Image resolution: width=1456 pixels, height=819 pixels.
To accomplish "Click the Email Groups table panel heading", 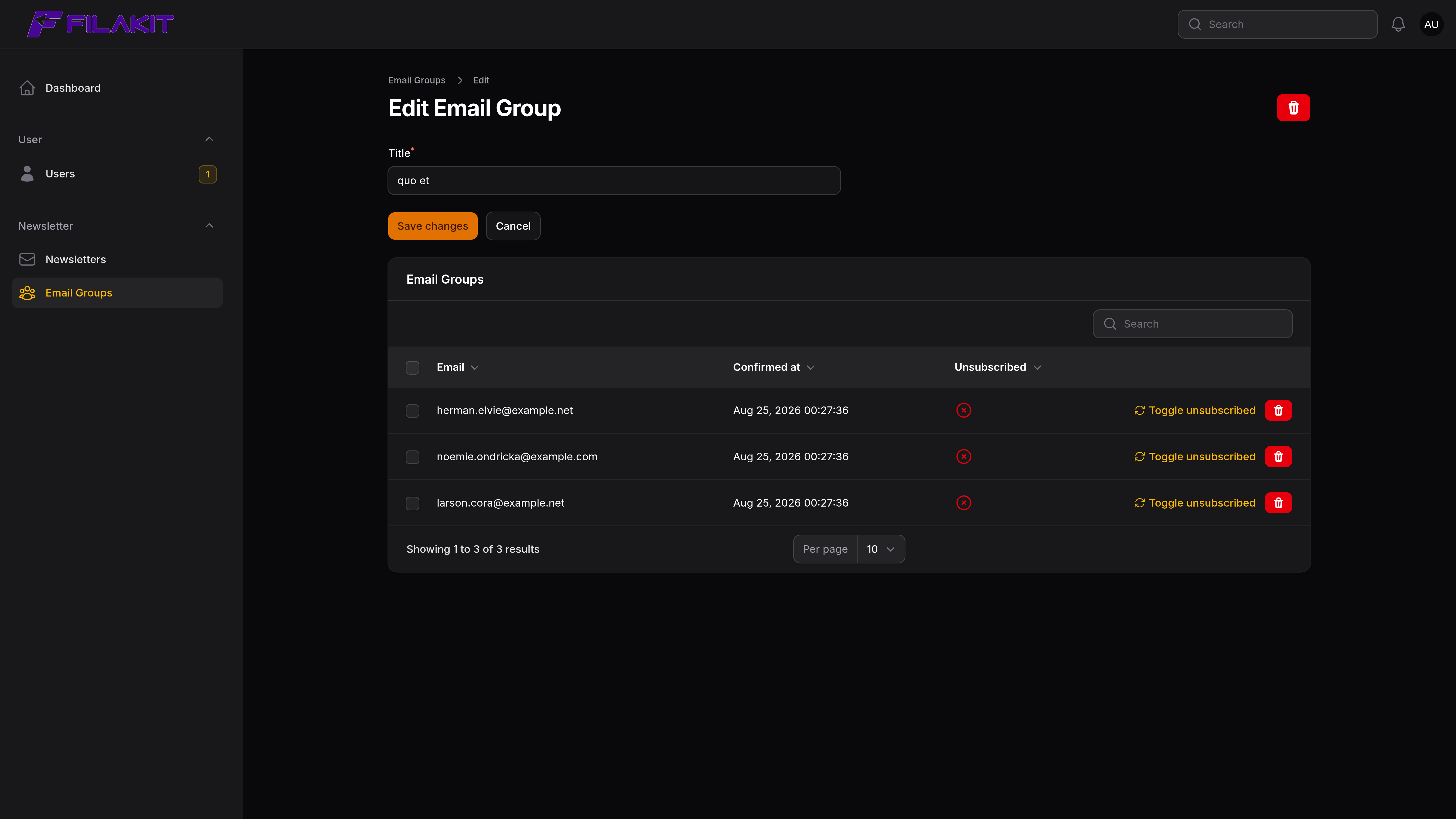I will click(445, 279).
